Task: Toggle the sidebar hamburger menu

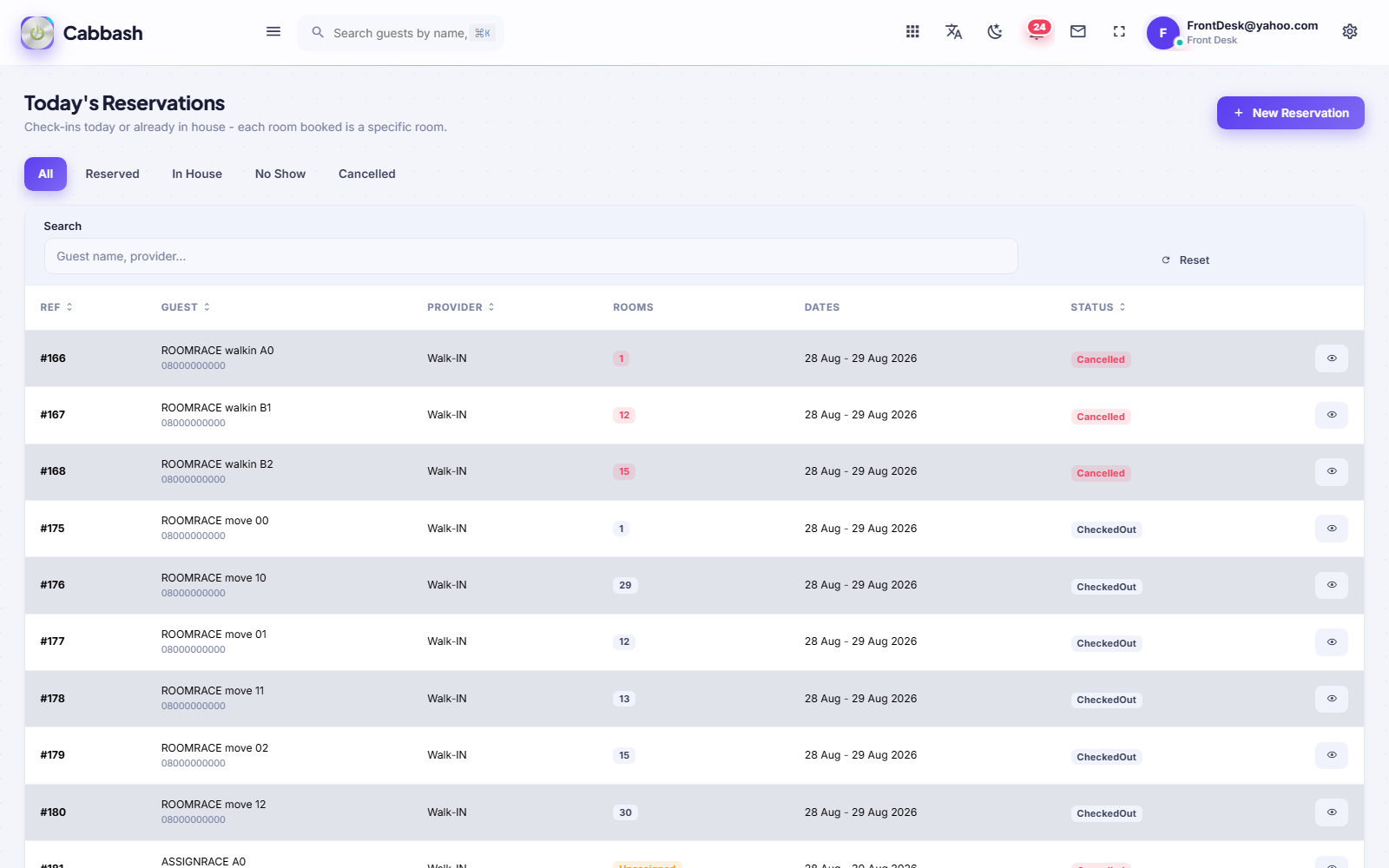Action: coord(273,32)
